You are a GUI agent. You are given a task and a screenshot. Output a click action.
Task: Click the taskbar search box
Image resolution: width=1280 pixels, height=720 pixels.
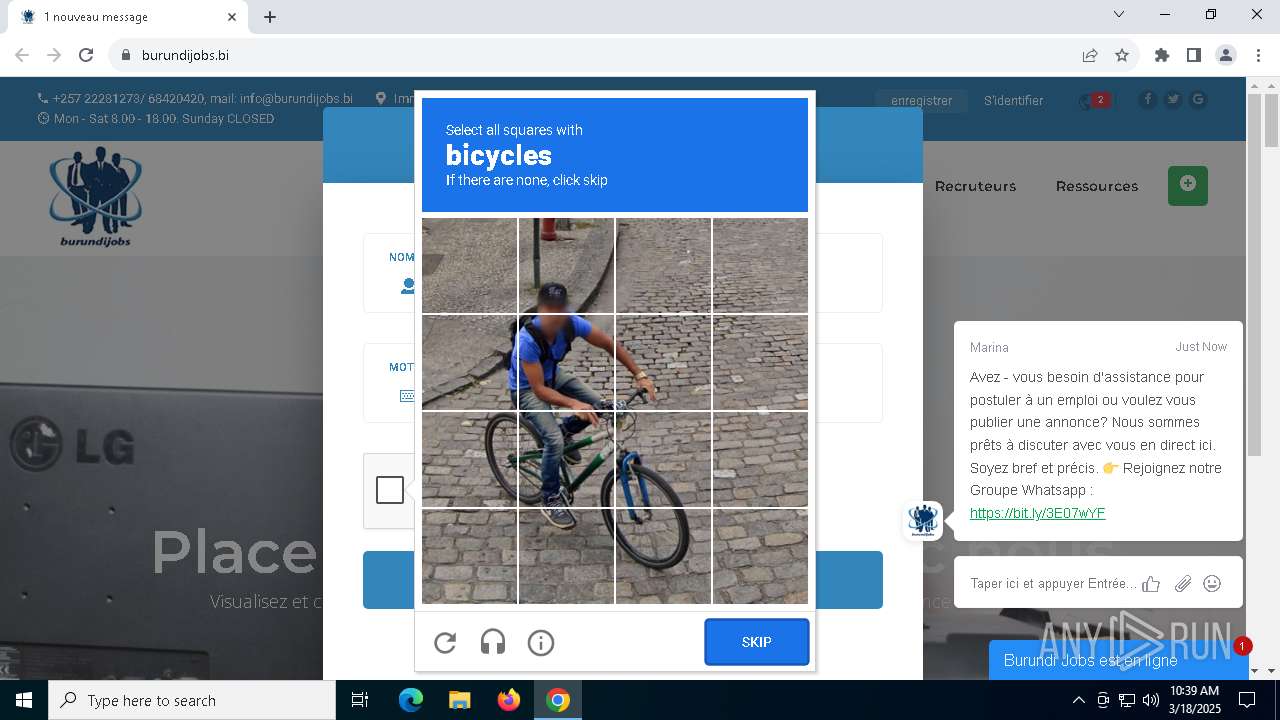192,700
